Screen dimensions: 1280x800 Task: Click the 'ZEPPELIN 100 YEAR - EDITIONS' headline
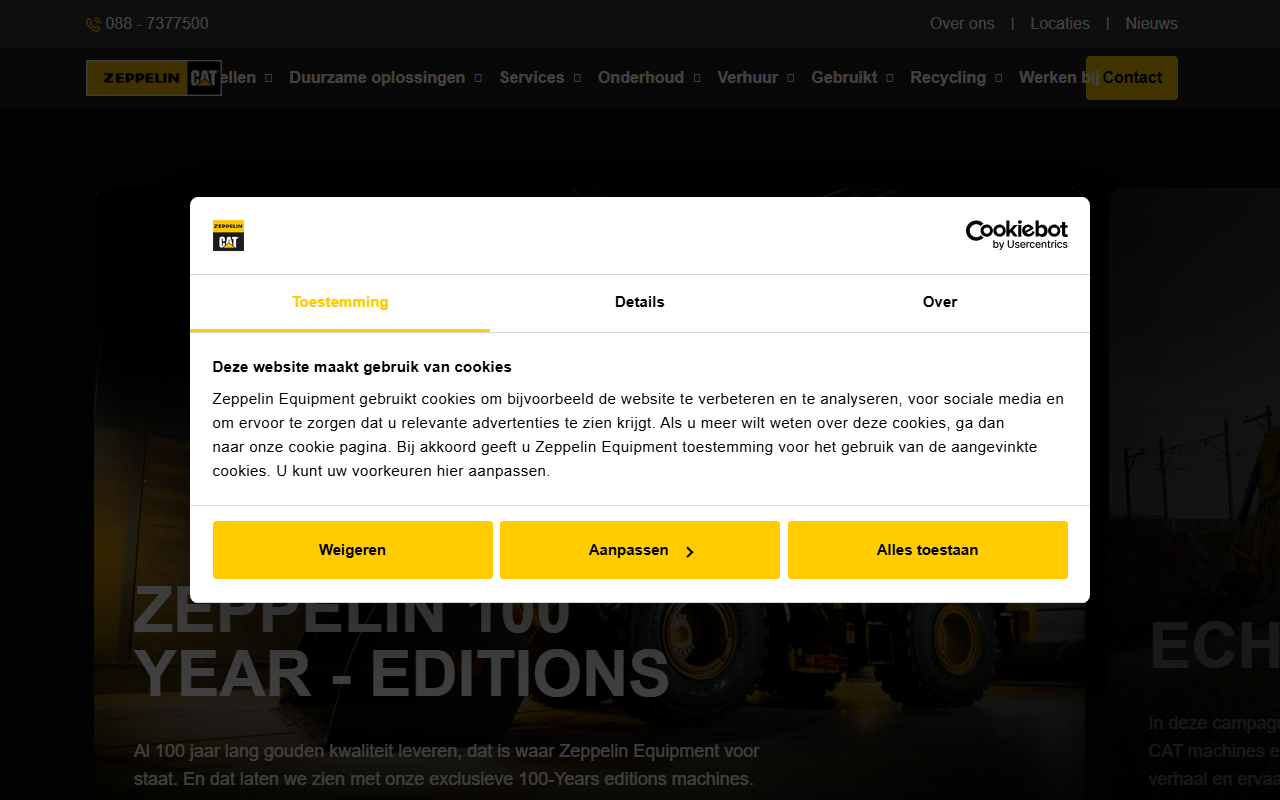pos(401,644)
